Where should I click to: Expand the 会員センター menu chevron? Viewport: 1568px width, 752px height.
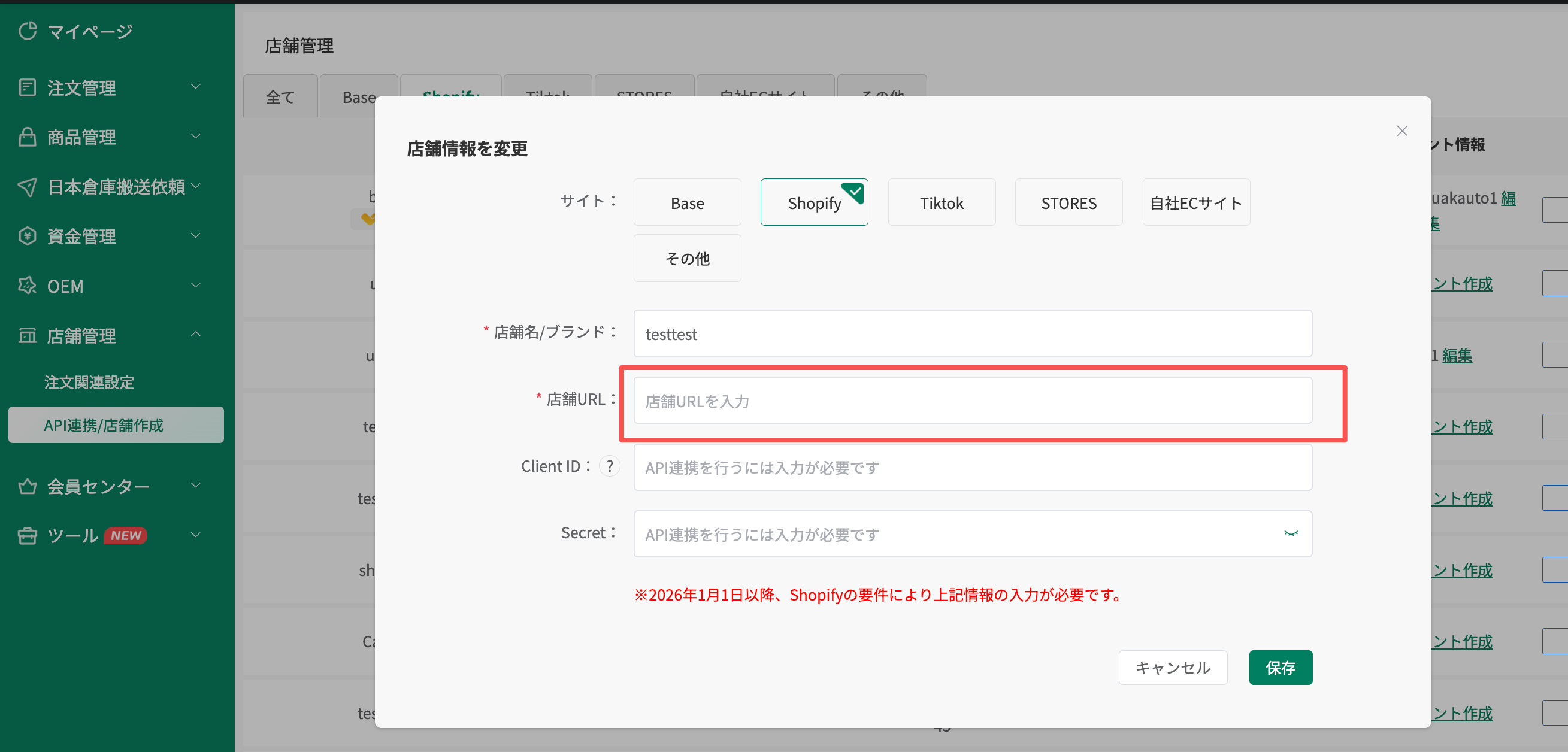195,485
